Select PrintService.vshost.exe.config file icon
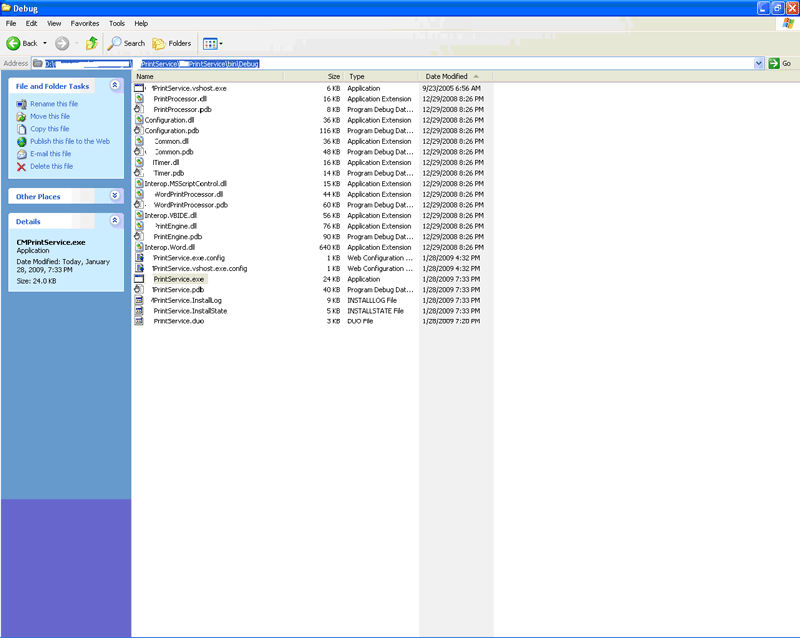 tap(139, 268)
